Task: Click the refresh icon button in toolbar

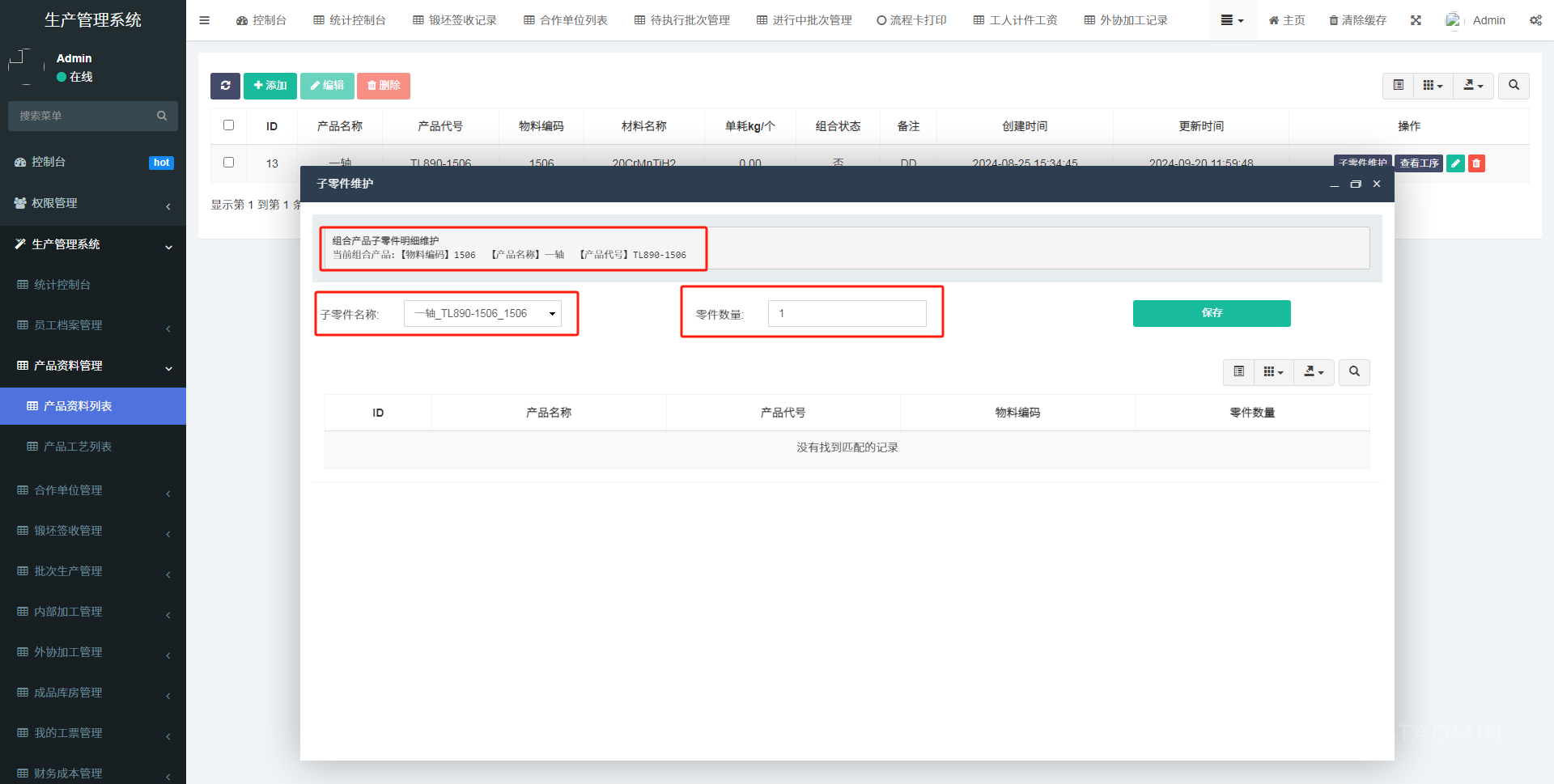Action: (225, 86)
